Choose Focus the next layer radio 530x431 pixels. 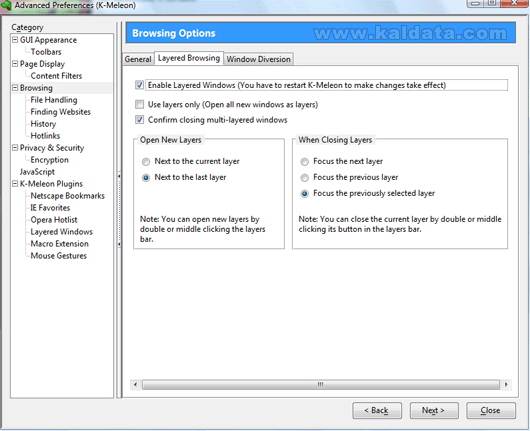305,162
